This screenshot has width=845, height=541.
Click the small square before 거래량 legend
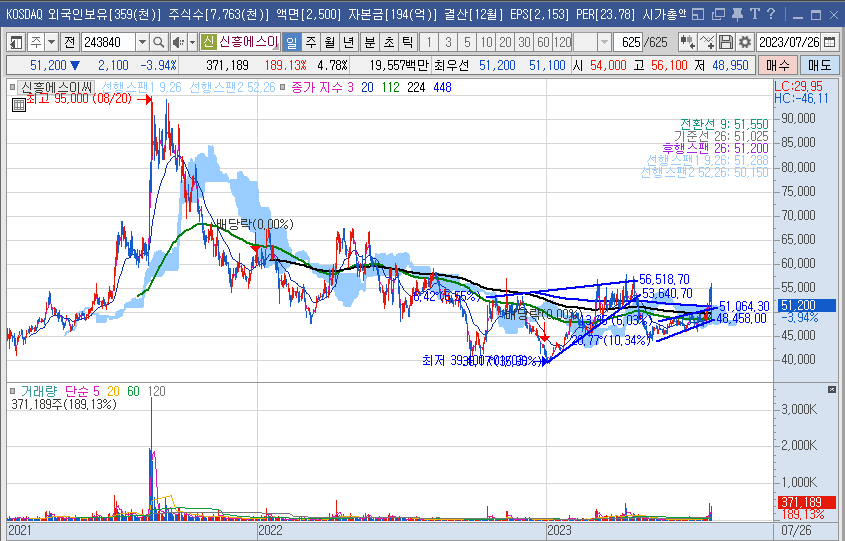click(x=12, y=391)
